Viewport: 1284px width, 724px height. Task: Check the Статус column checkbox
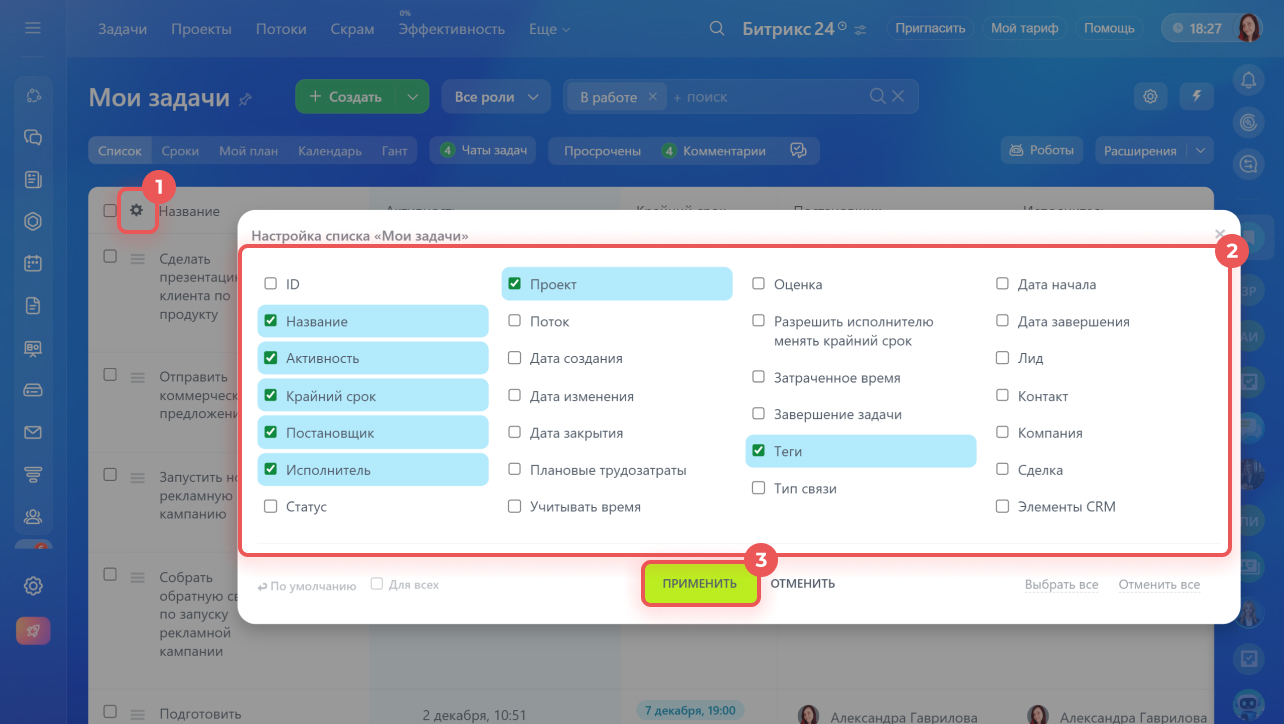tap(270, 507)
